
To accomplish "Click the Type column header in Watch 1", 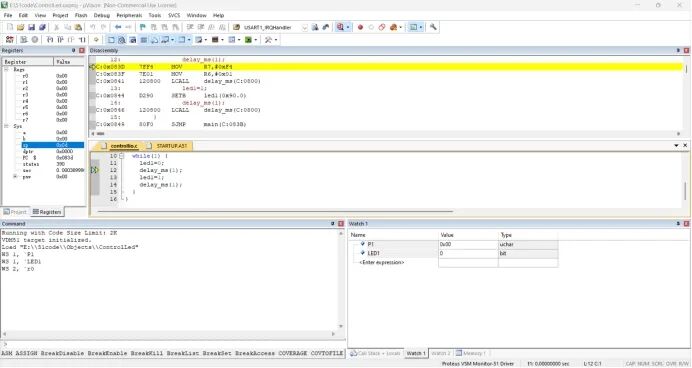I will (528, 235).
